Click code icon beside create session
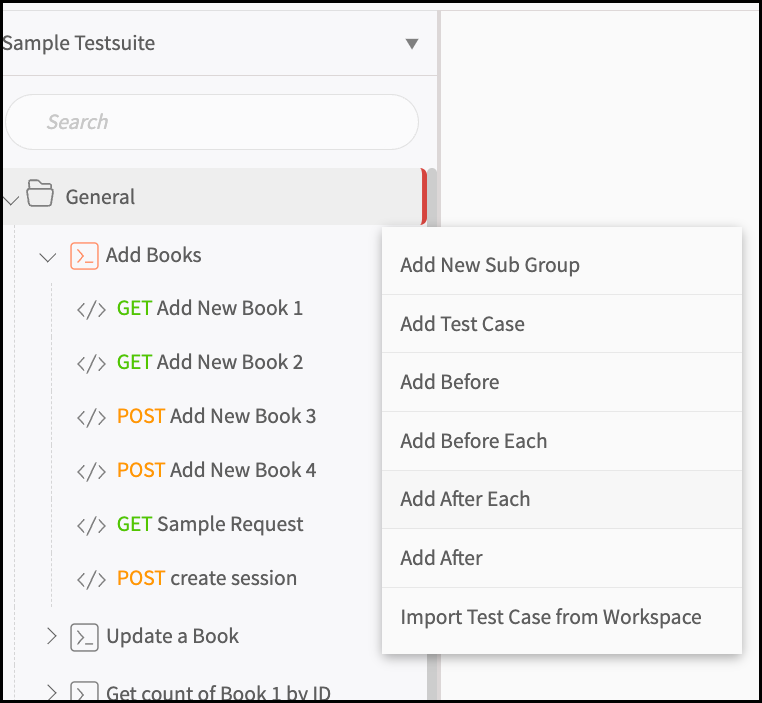 tap(91, 580)
